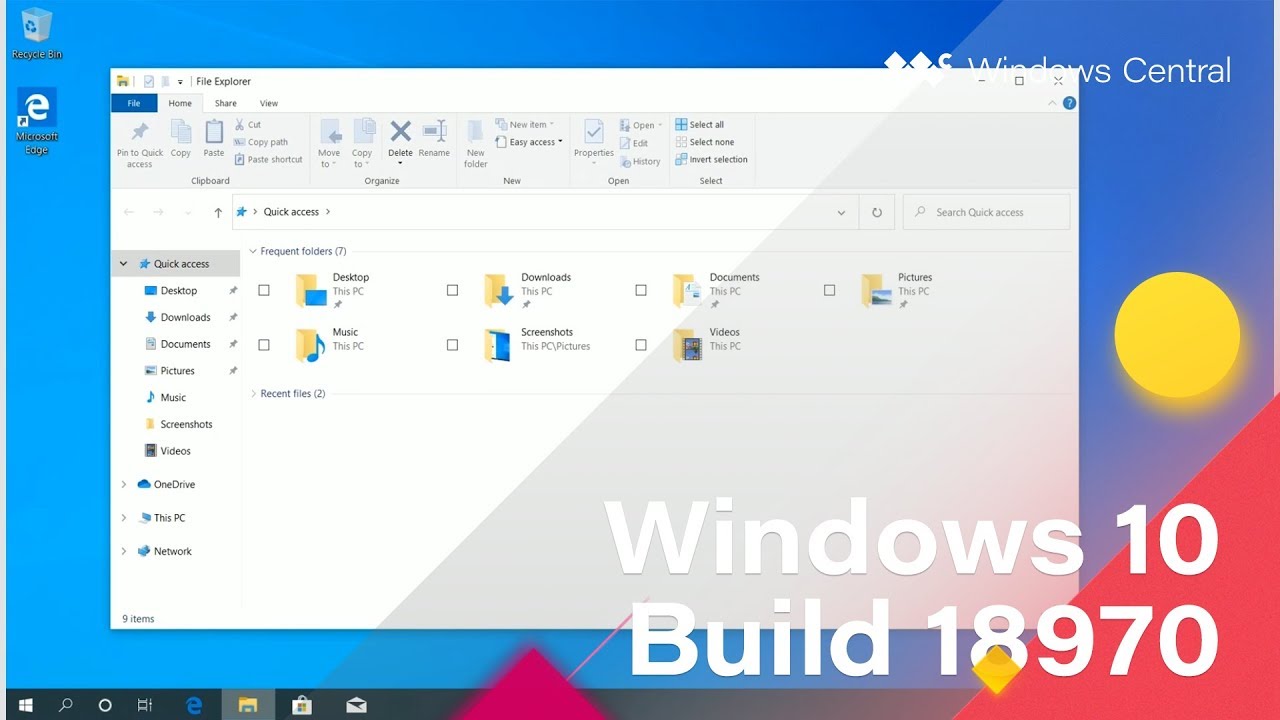Image resolution: width=1280 pixels, height=720 pixels.
Task: Click the Delete X icon
Action: pyautogui.click(x=400, y=131)
